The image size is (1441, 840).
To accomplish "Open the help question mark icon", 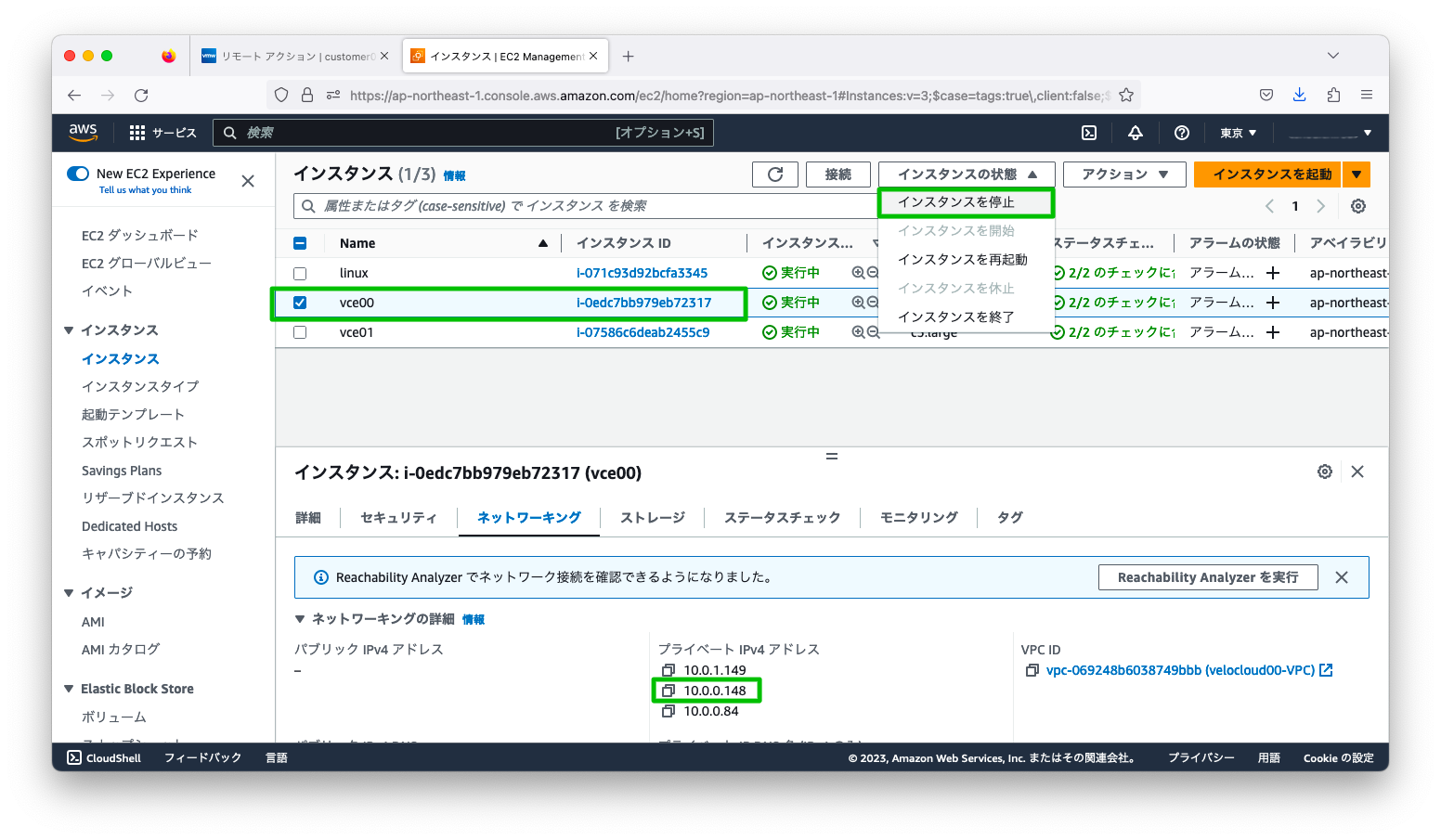I will (x=1181, y=133).
